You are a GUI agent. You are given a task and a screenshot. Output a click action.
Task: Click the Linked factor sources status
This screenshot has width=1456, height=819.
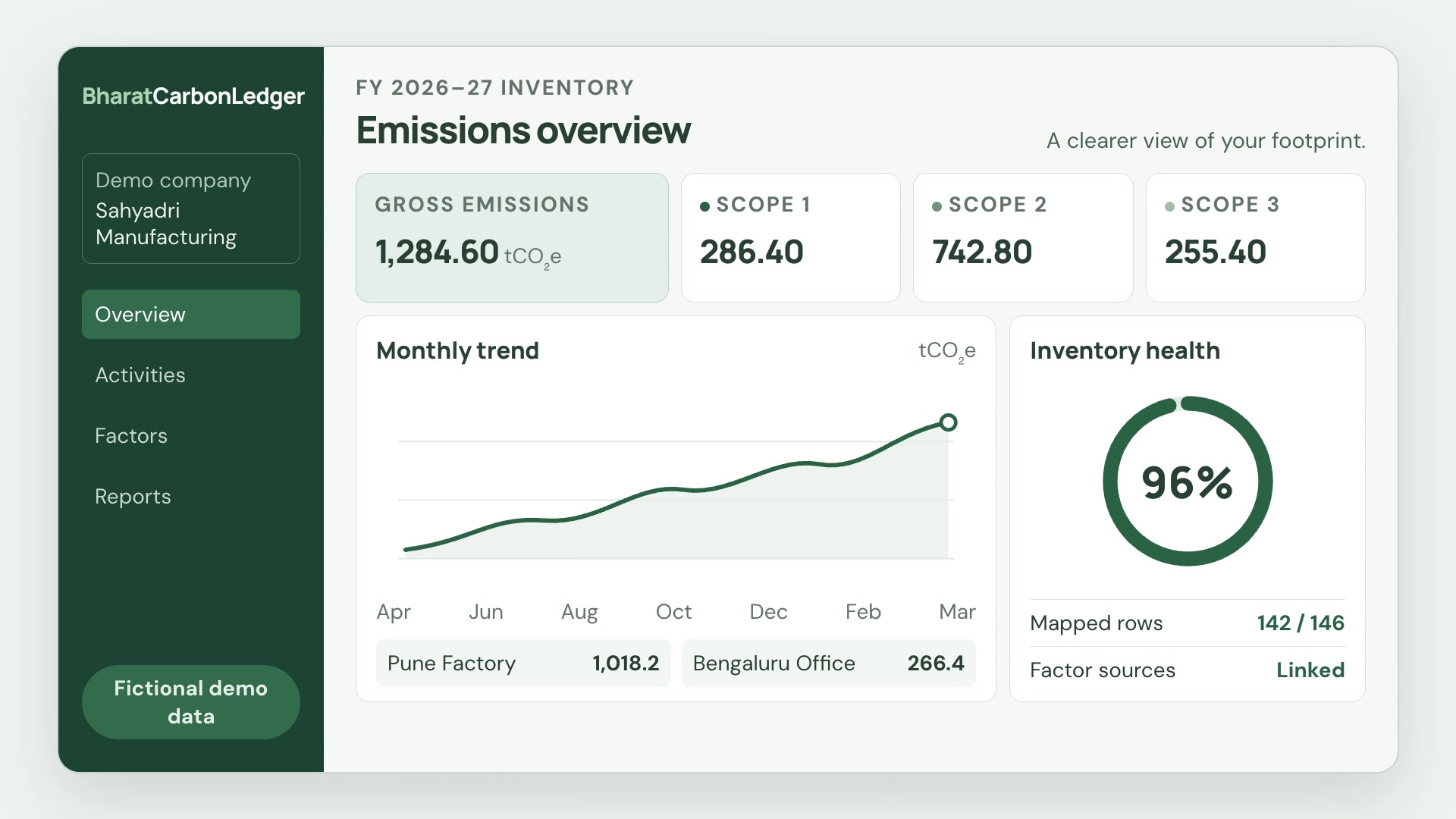pos(1310,670)
